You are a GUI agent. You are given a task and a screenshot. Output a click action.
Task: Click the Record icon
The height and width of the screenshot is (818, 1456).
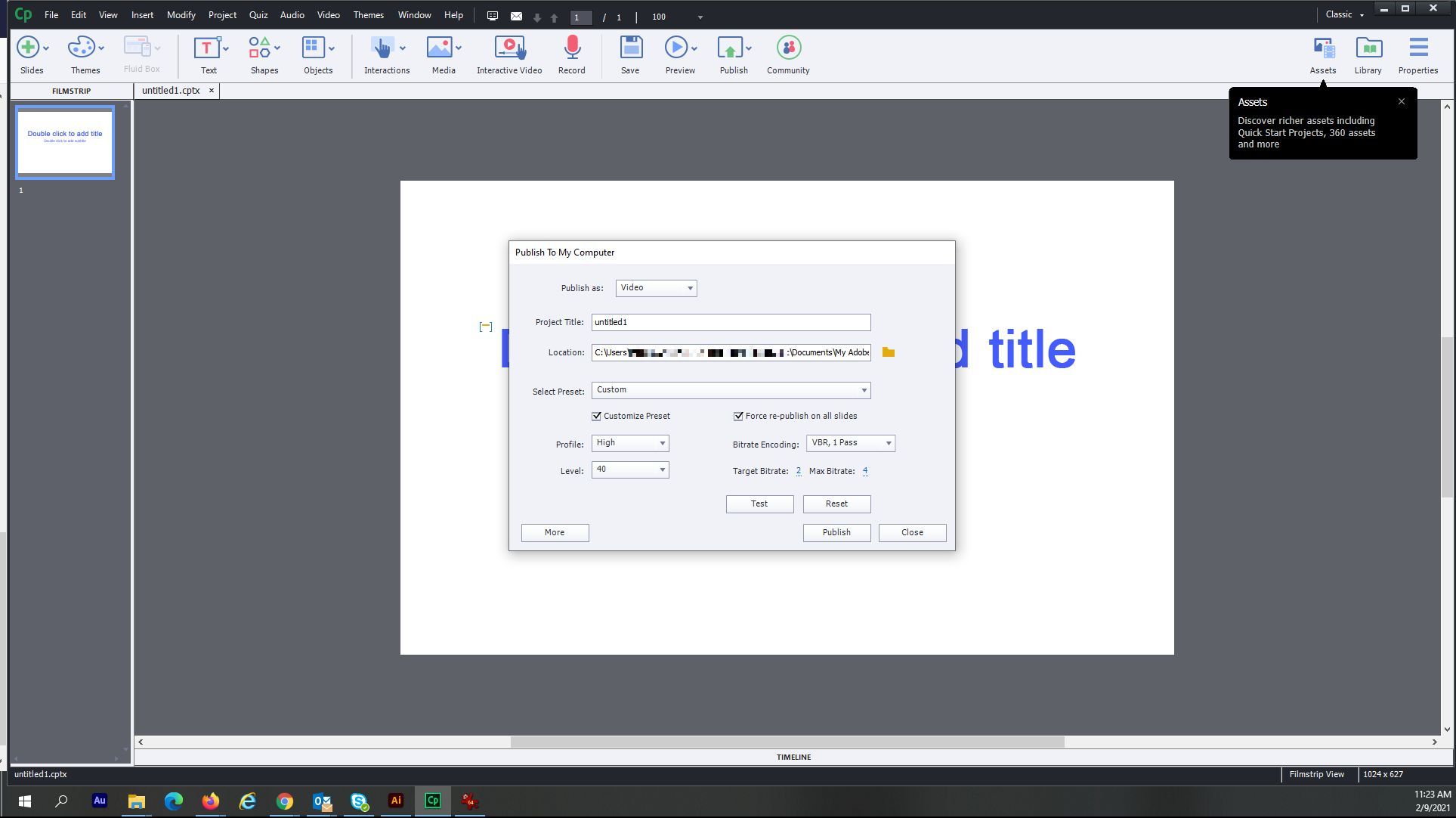point(571,48)
